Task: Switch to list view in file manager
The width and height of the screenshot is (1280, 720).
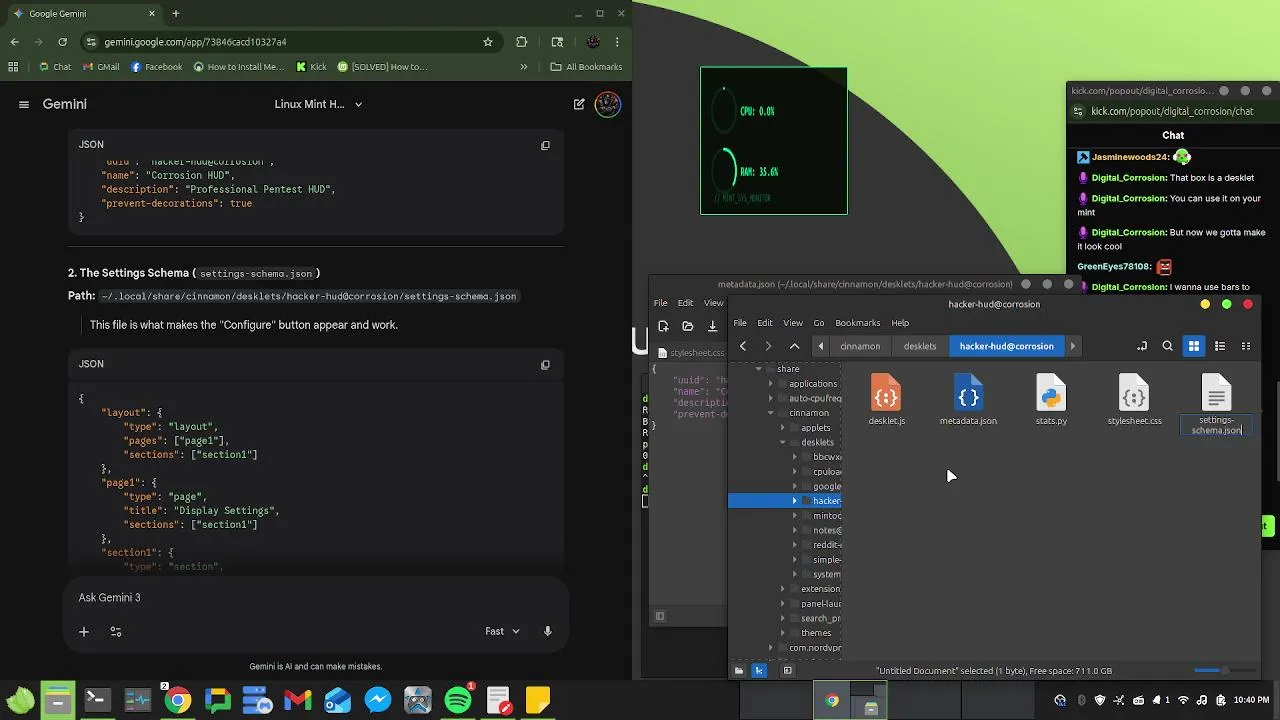Action: point(1220,346)
